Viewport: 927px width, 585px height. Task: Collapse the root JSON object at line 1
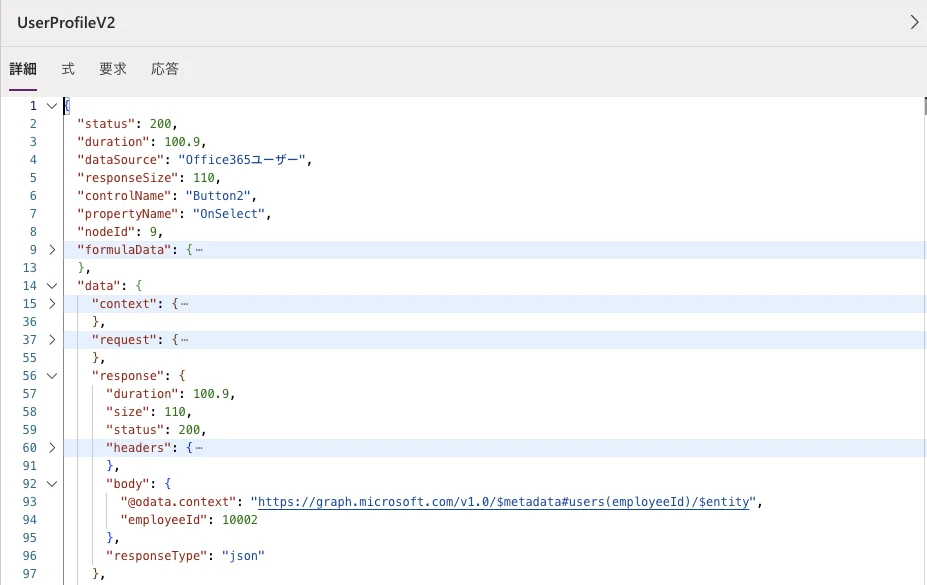click(52, 106)
